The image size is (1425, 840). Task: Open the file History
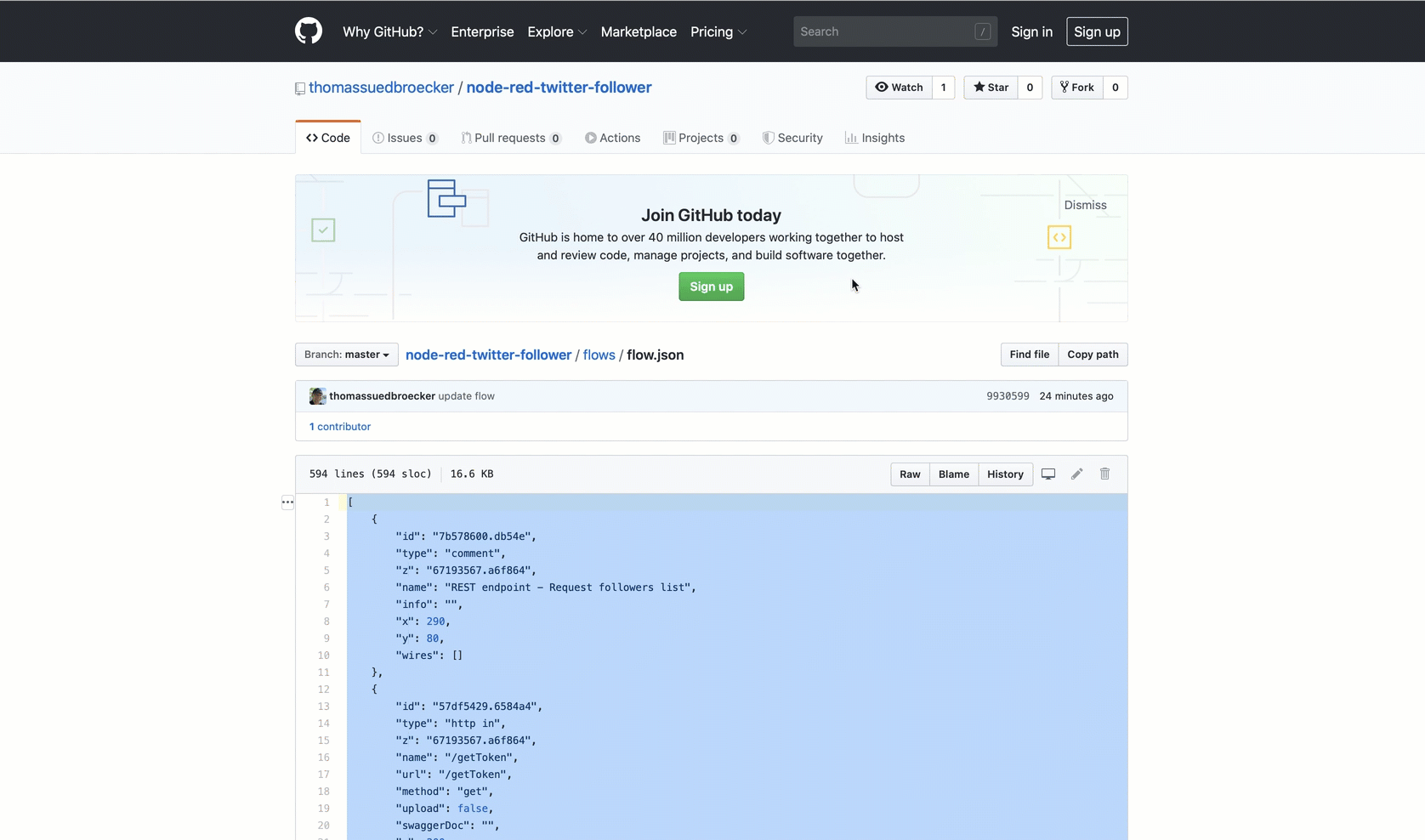(x=1005, y=474)
